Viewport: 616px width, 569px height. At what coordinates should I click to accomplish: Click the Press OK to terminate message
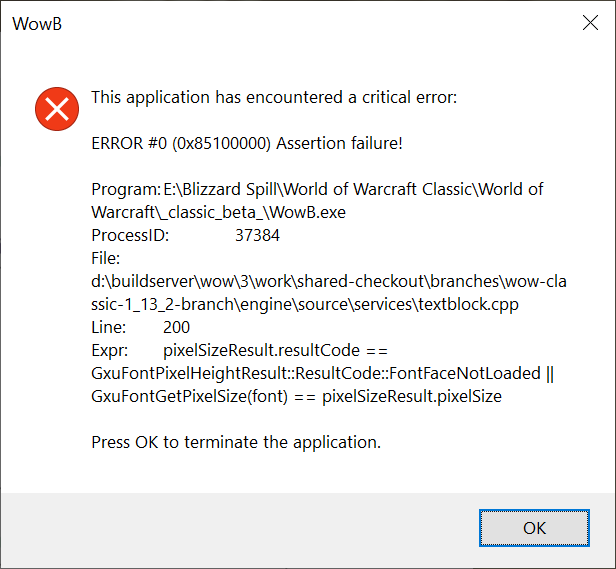(x=236, y=441)
